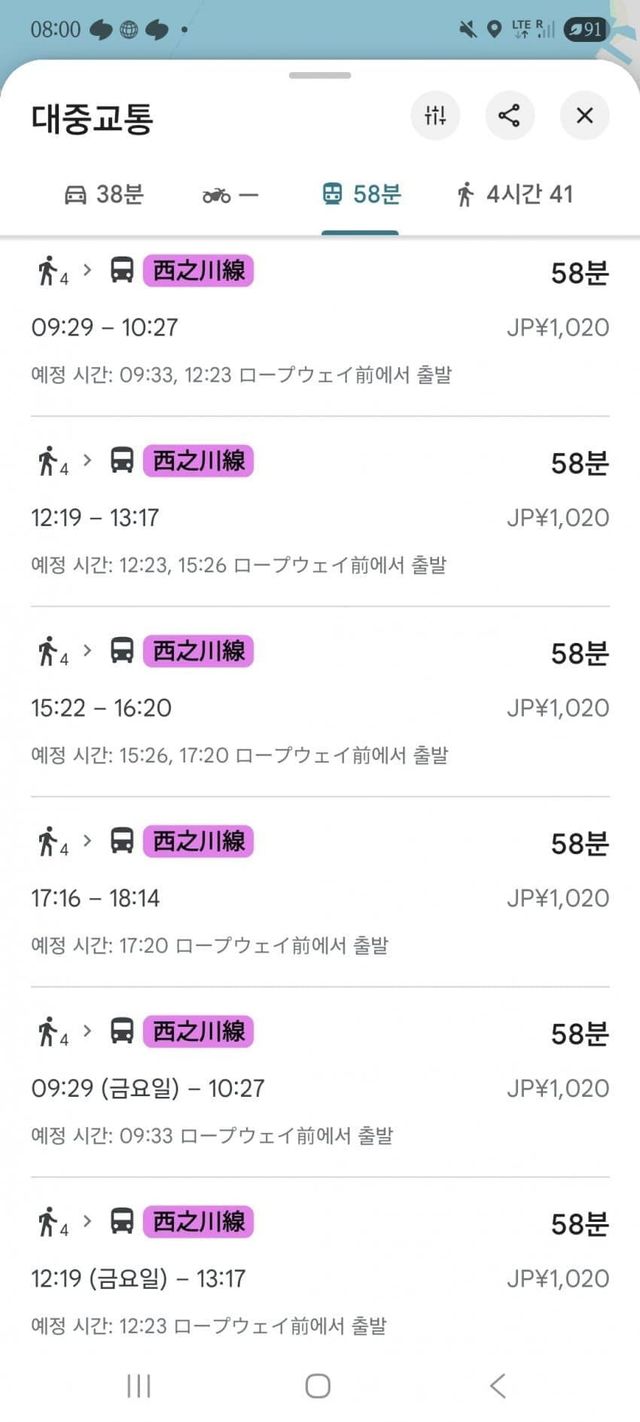
Task: Close the 대중교통 transit panel
Action: coord(585,116)
